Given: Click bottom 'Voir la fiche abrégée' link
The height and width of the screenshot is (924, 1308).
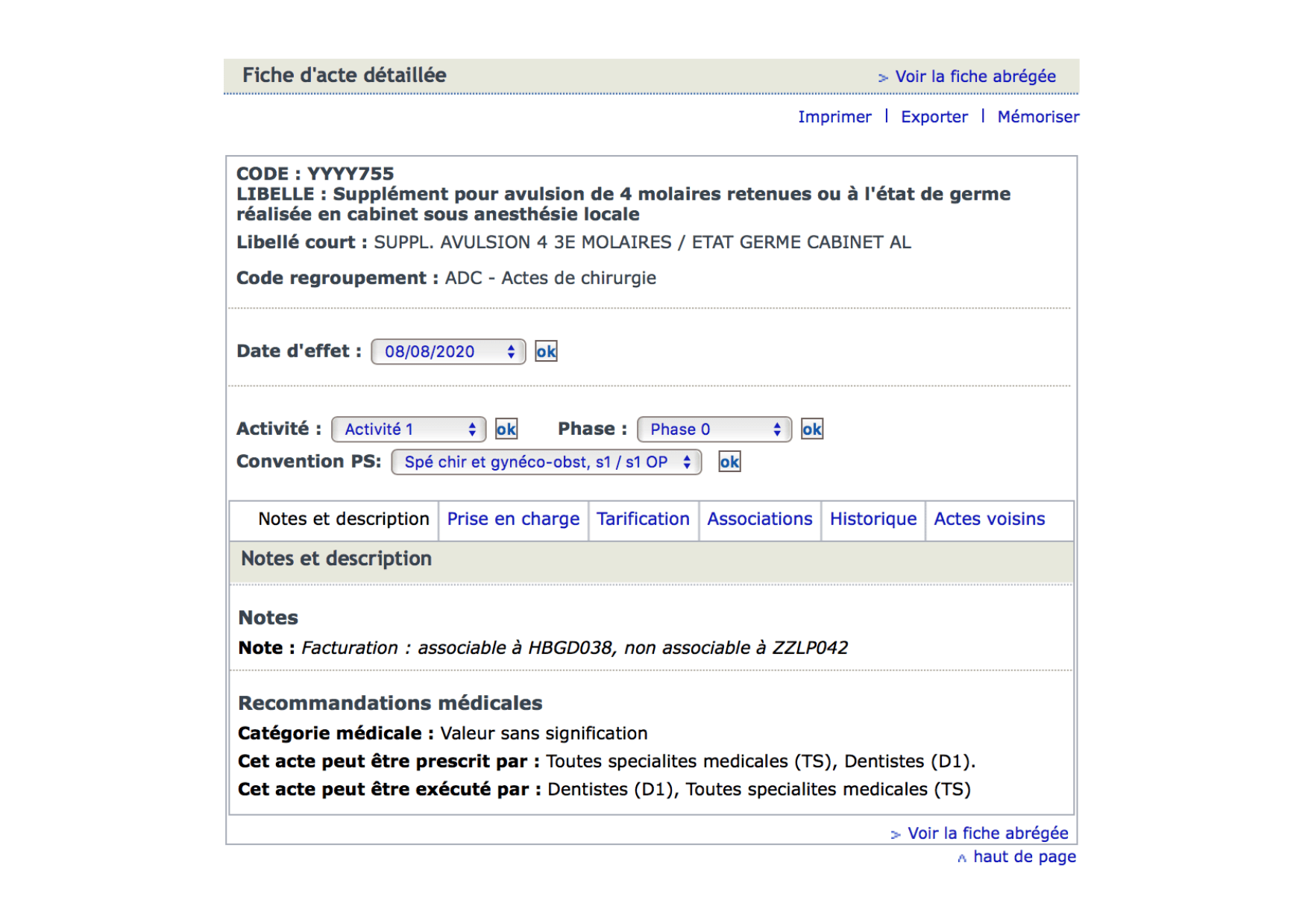Looking at the screenshot, I should (x=987, y=834).
